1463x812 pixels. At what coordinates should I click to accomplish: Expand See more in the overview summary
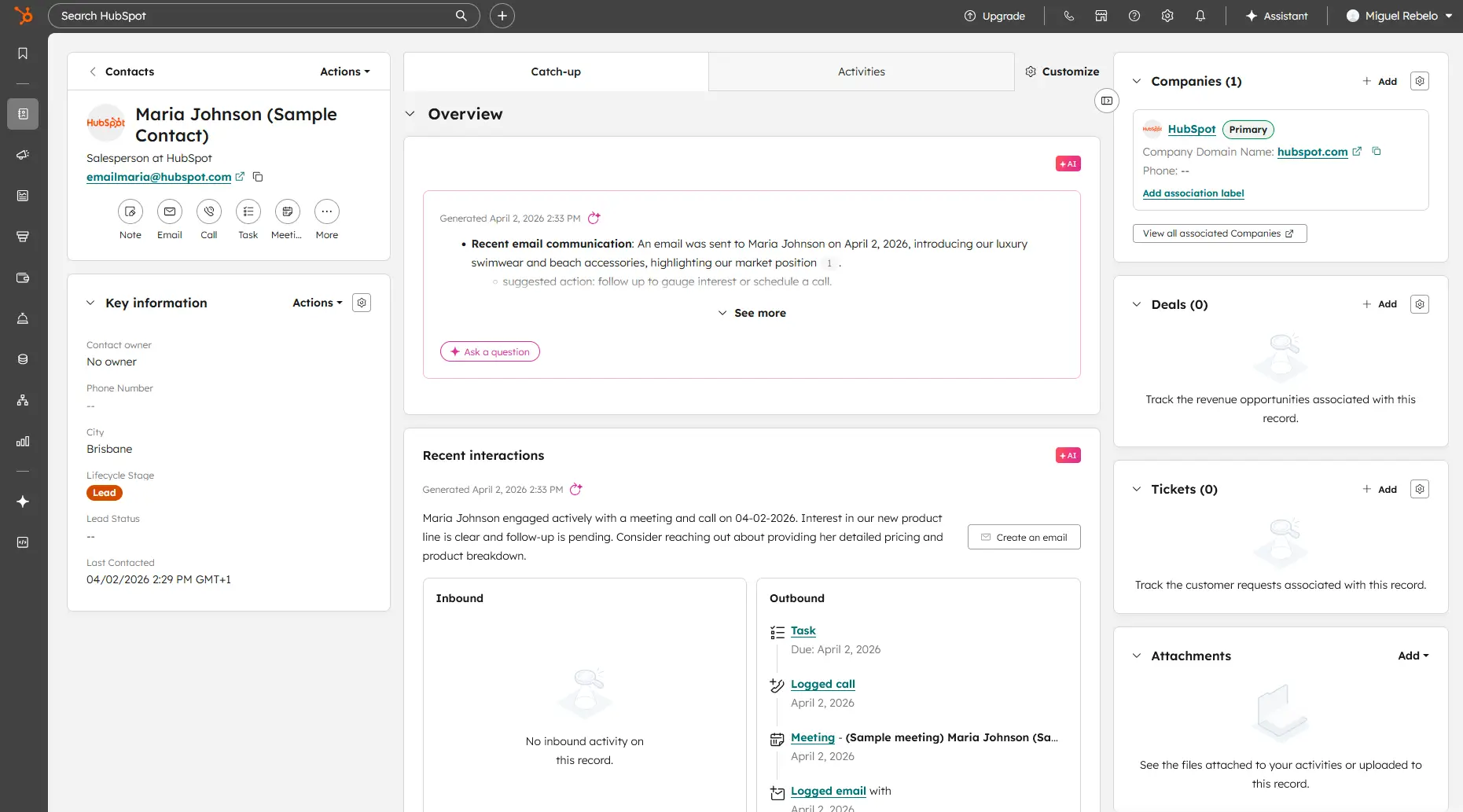coord(752,313)
